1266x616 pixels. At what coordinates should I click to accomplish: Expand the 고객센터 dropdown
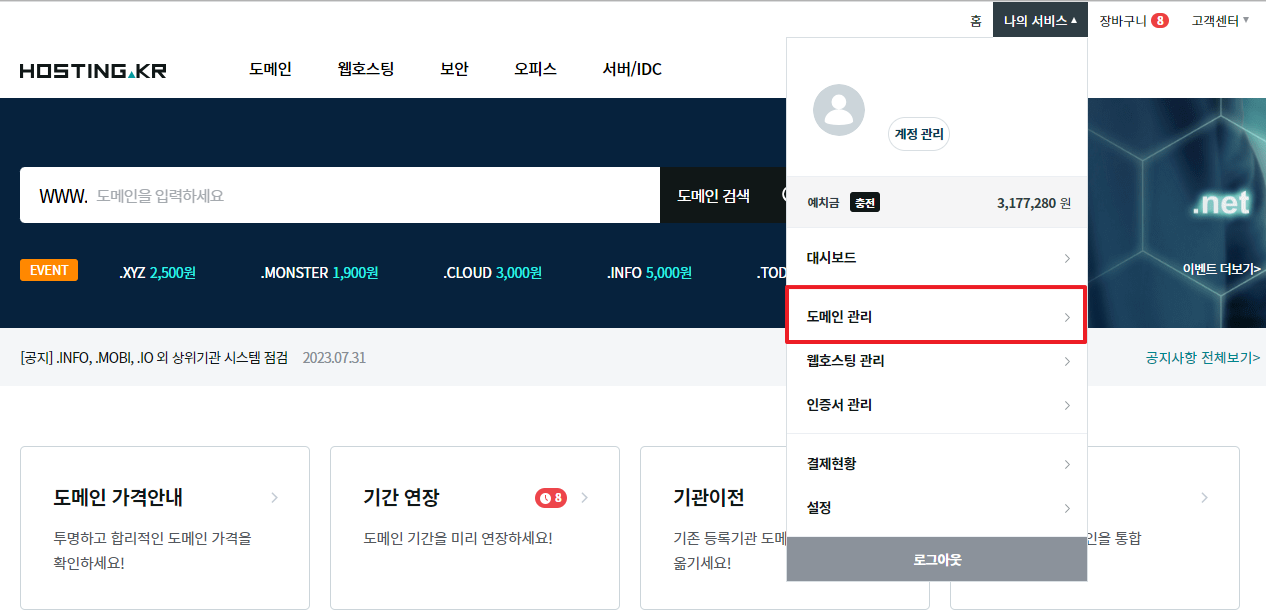[1220, 20]
